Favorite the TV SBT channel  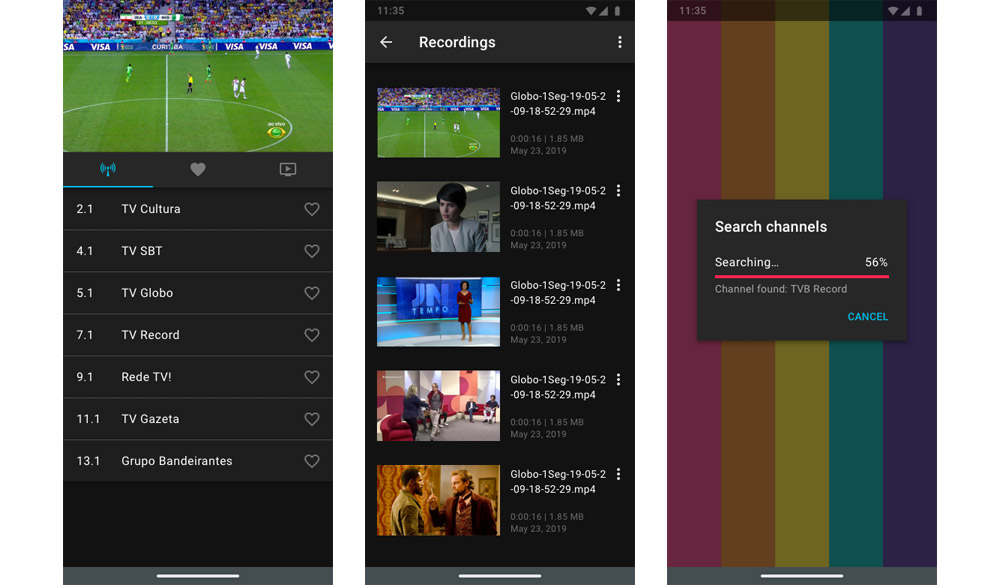tap(311, 251)
